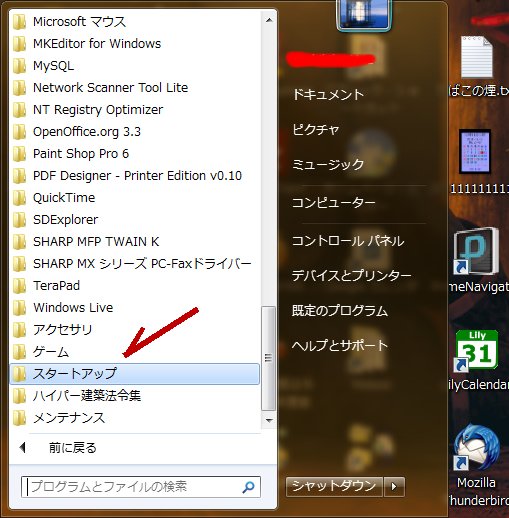
Task: Expand the OpenOffice.org 3.3 group
Action: click(135, 132)
